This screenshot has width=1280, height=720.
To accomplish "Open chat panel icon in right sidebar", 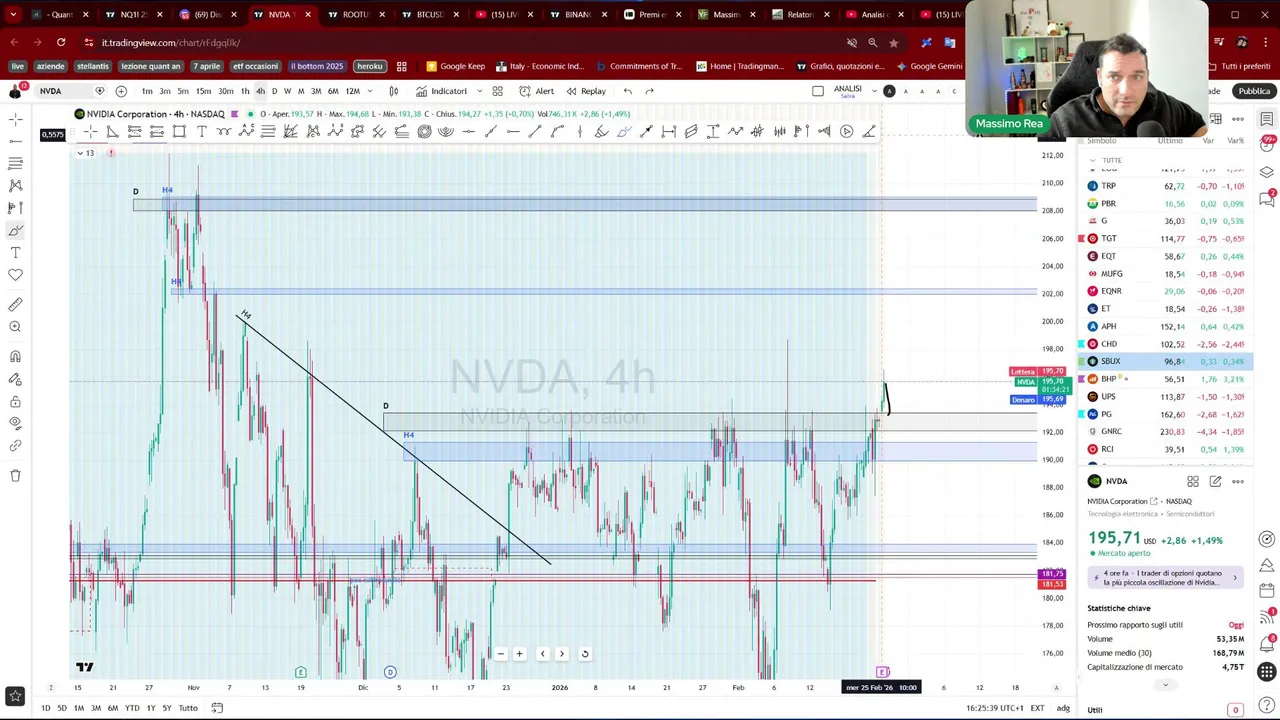I will pos(1267,198).
